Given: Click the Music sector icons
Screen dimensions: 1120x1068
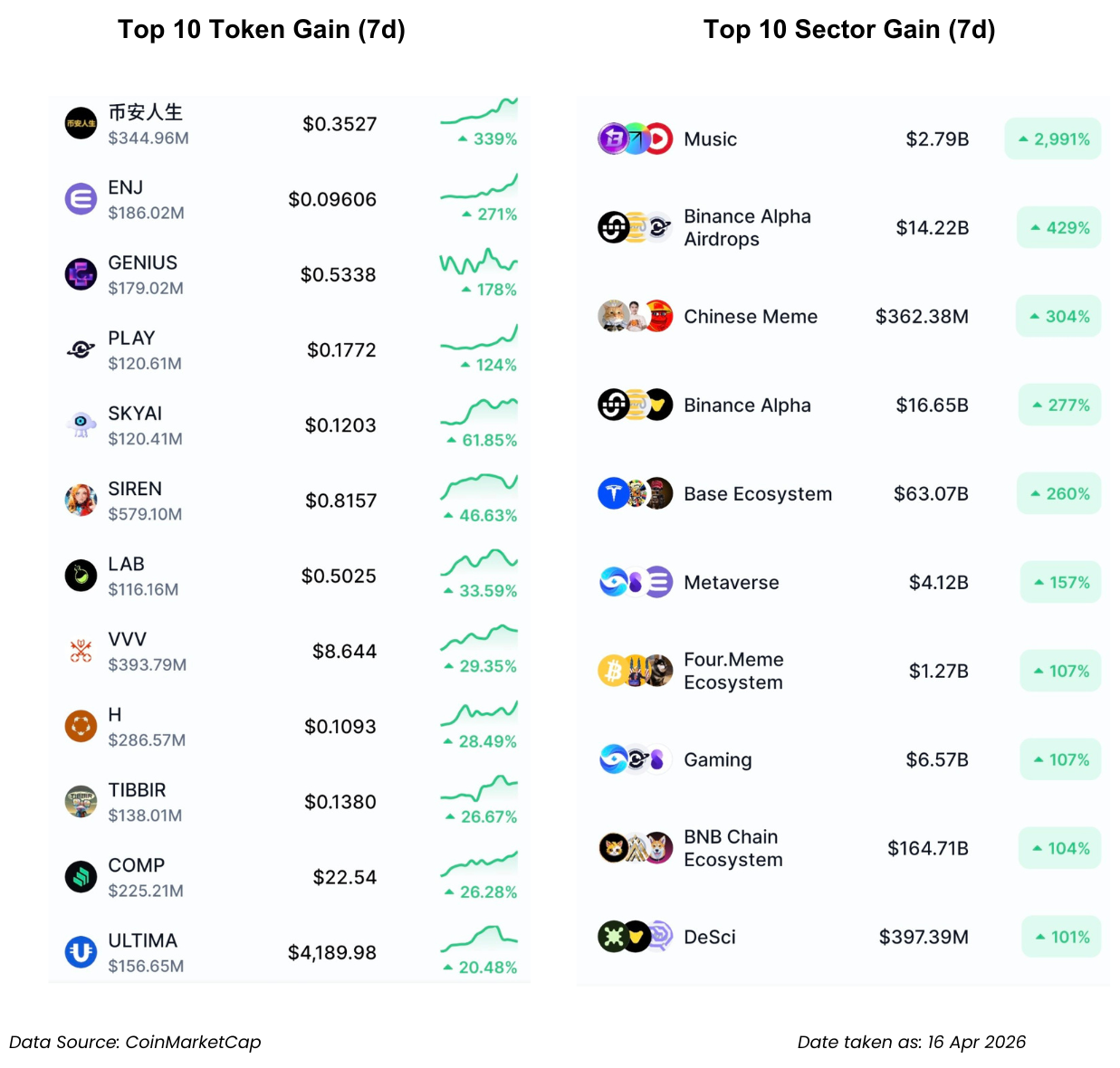Looking at the screenshot, I should pyautogui.click(x=635, y=139).
